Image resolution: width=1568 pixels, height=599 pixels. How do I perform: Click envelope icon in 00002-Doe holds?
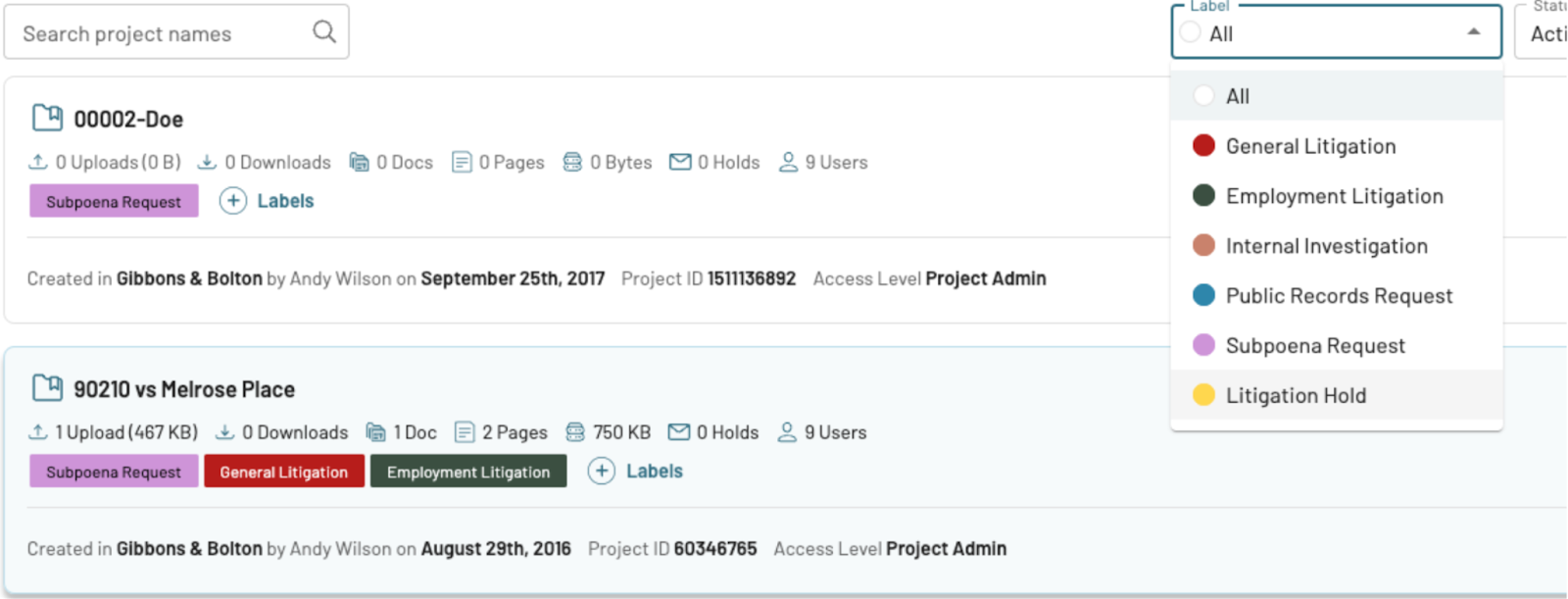680,162
